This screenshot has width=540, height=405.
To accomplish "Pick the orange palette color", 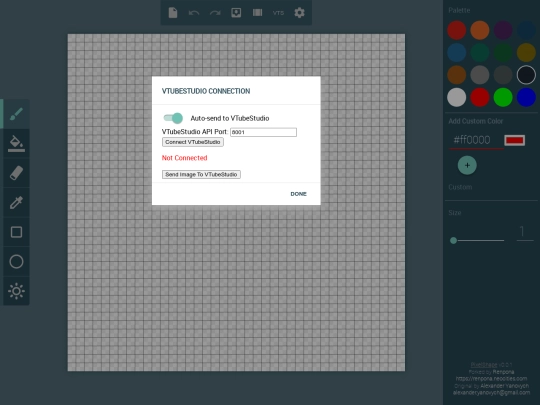I will (480, 30).
